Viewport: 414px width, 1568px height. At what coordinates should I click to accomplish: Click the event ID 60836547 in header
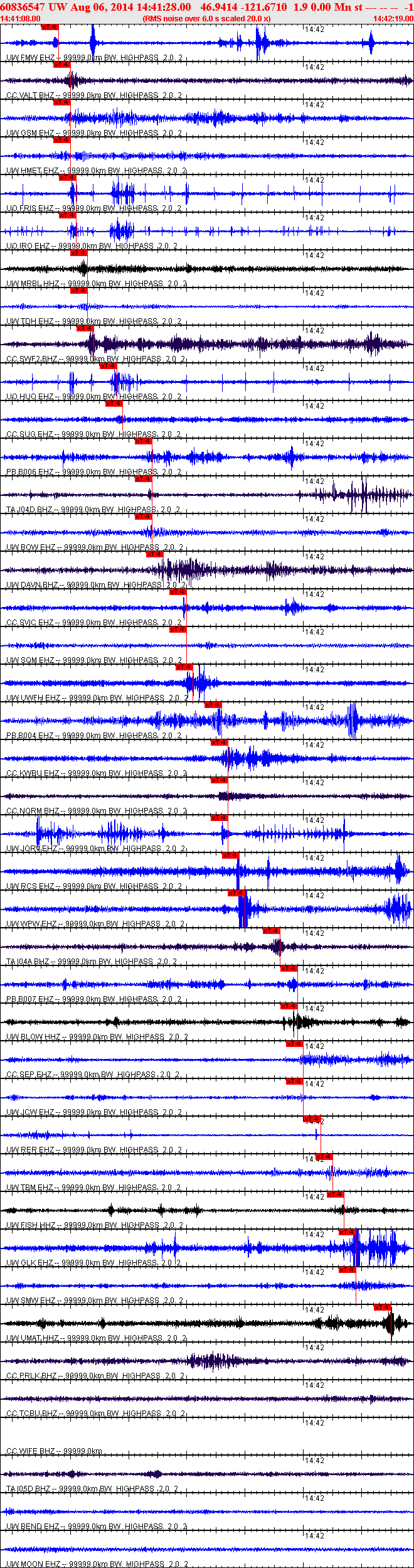pos(23,7)
